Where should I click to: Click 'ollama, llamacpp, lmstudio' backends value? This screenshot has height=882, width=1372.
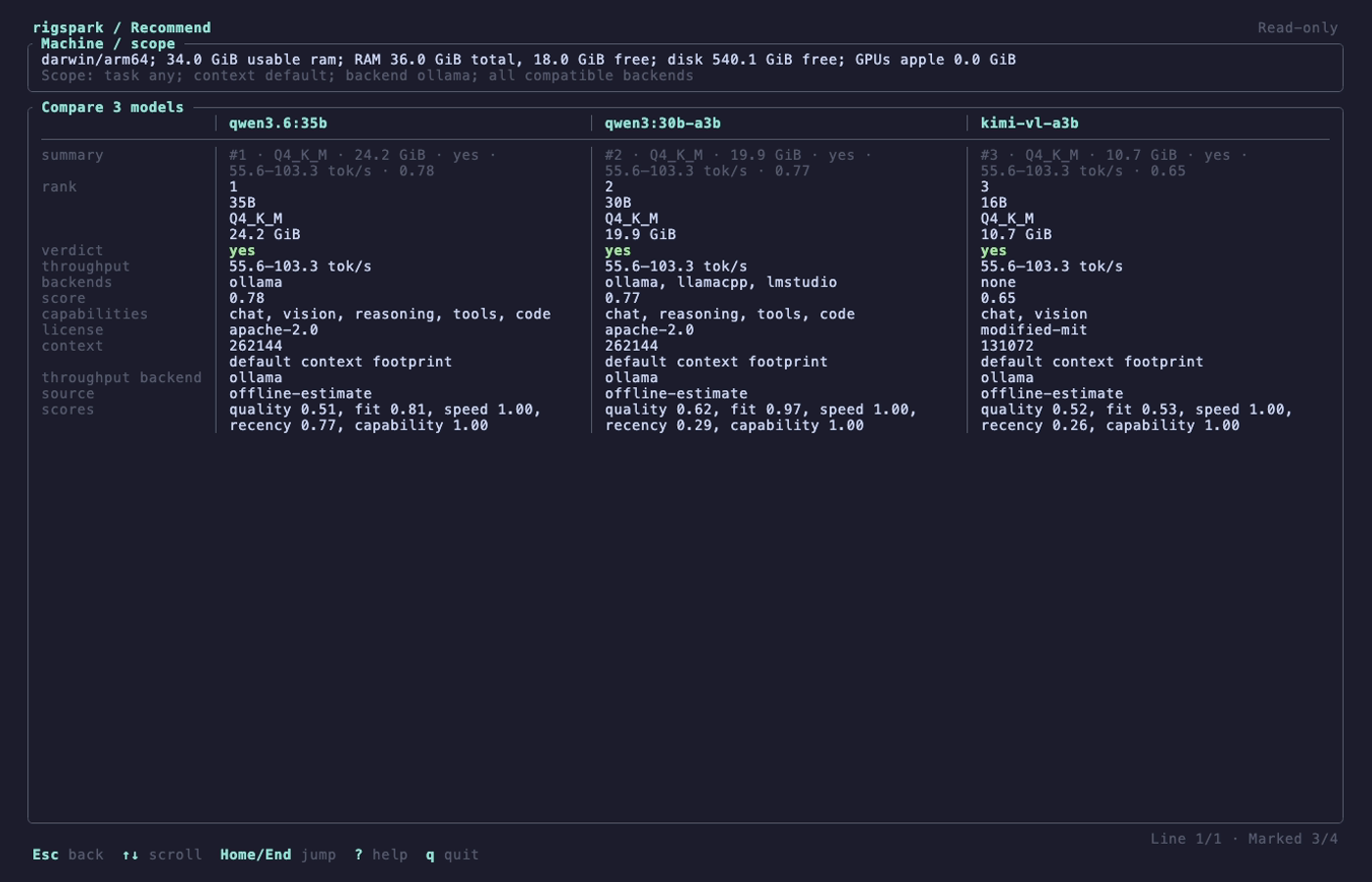pos(720,282)
